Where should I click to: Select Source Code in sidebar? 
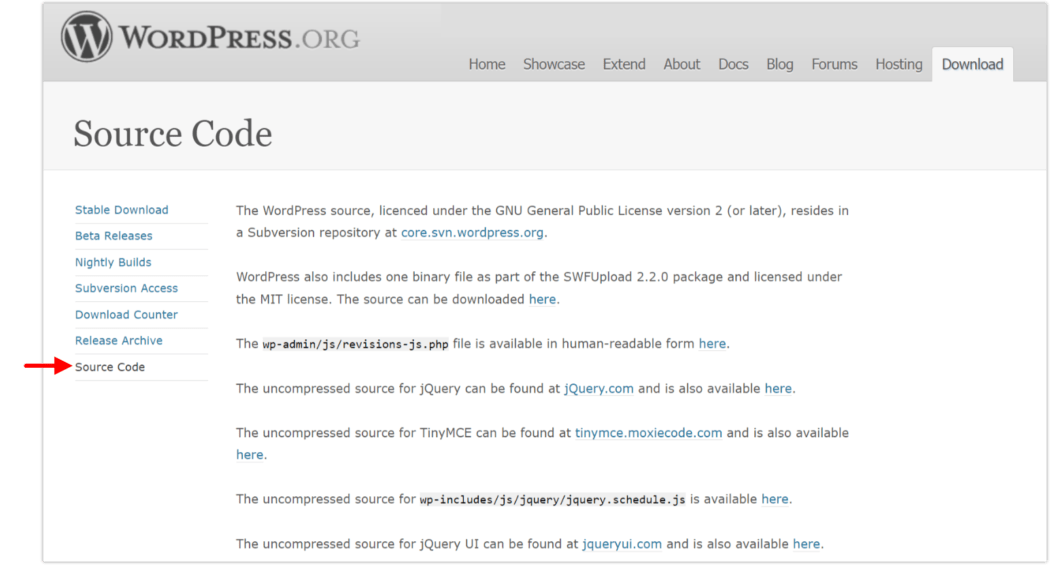pyautogui.click(x=110, y=367)
